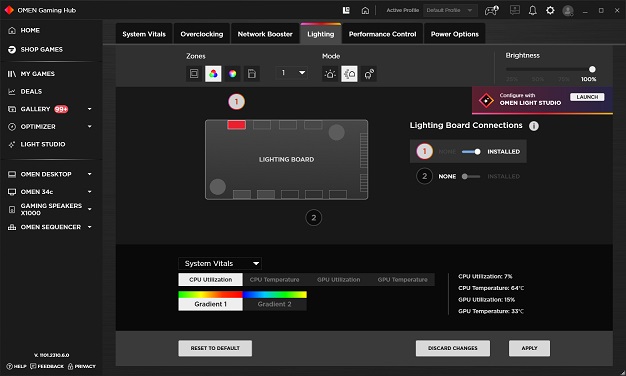Image resolution: width=626 pixels, height=376 pixels.
Task: Switch to Network Booster tab
Action: (265, 34)
